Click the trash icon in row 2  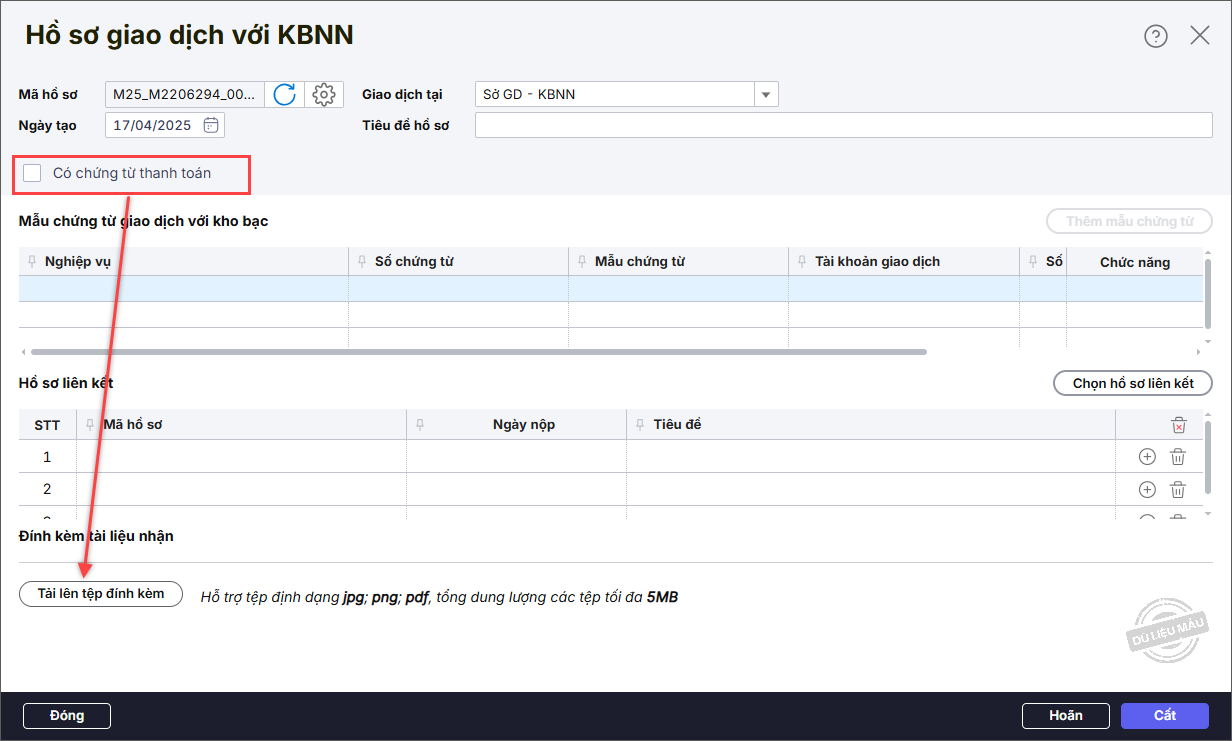click(1178, 489)
